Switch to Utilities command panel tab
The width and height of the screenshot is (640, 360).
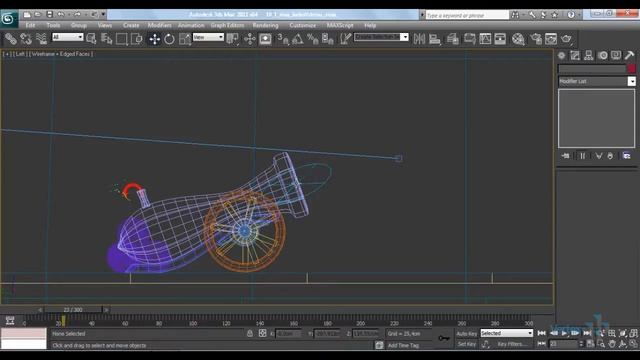629,56
